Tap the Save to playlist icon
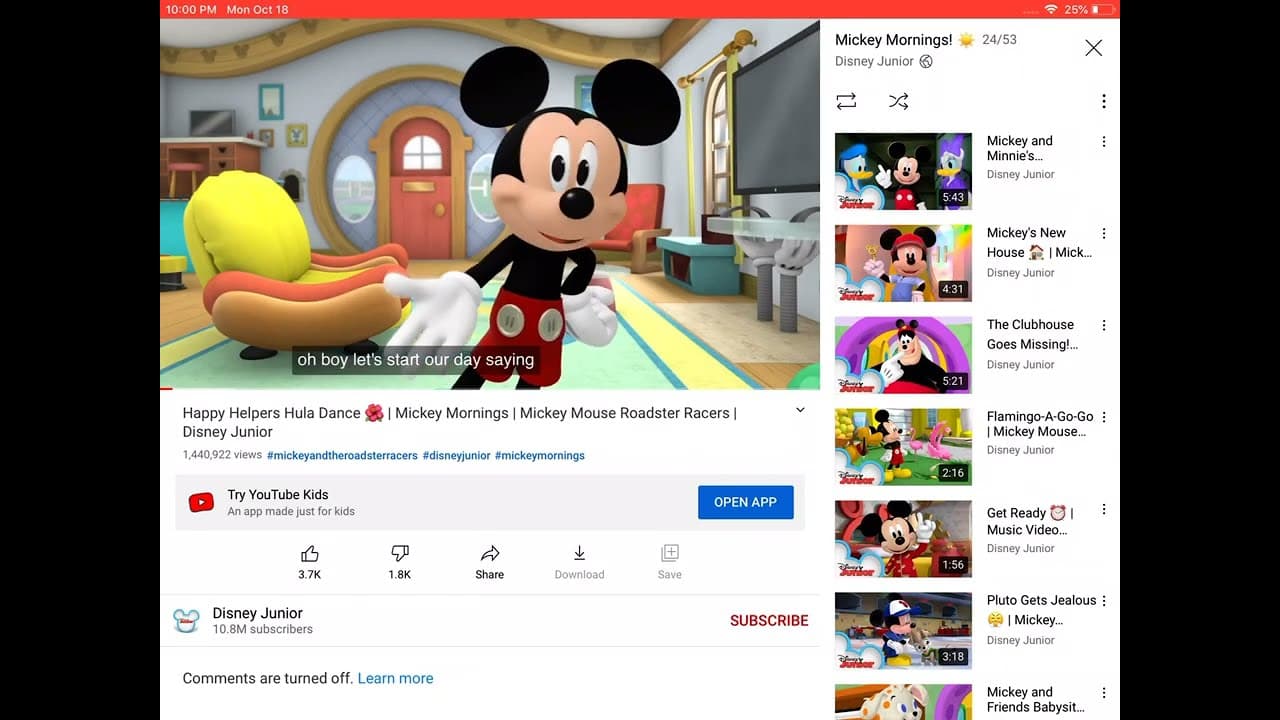This screenshot has height=720, width=1280. pyautogui.click(x=670, y=554)
